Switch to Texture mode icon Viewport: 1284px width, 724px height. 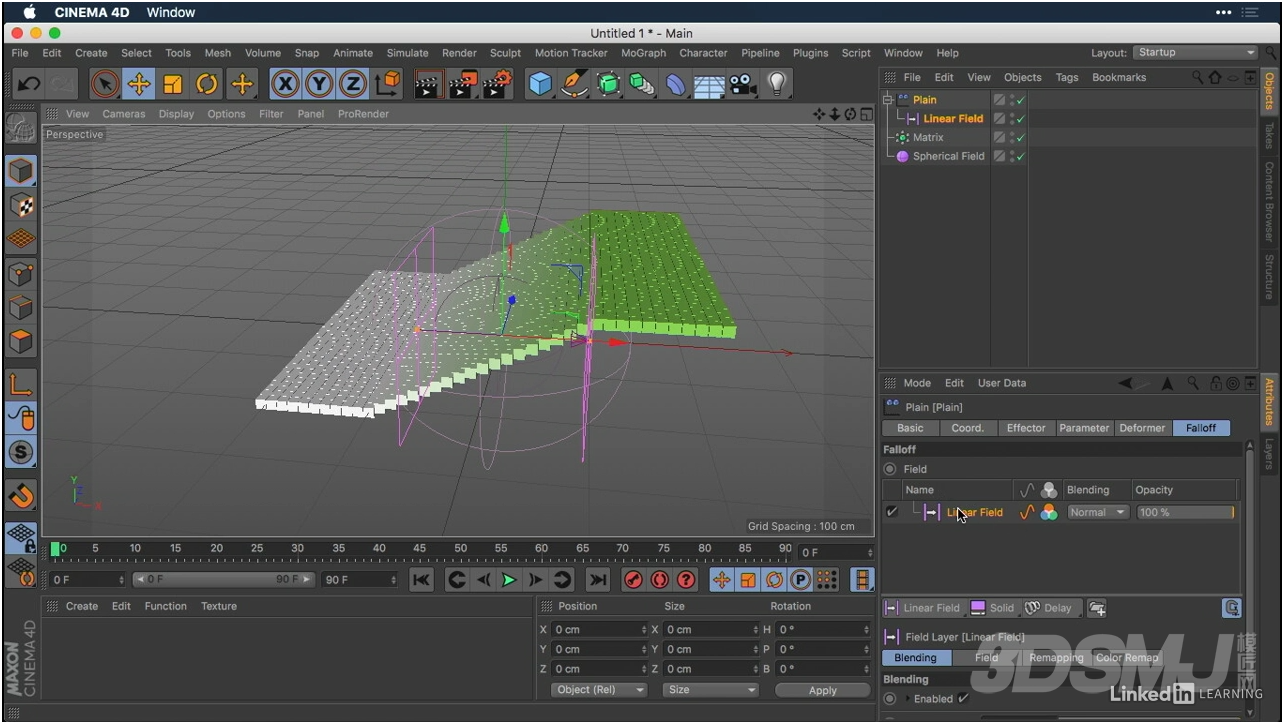click(21, 205)
